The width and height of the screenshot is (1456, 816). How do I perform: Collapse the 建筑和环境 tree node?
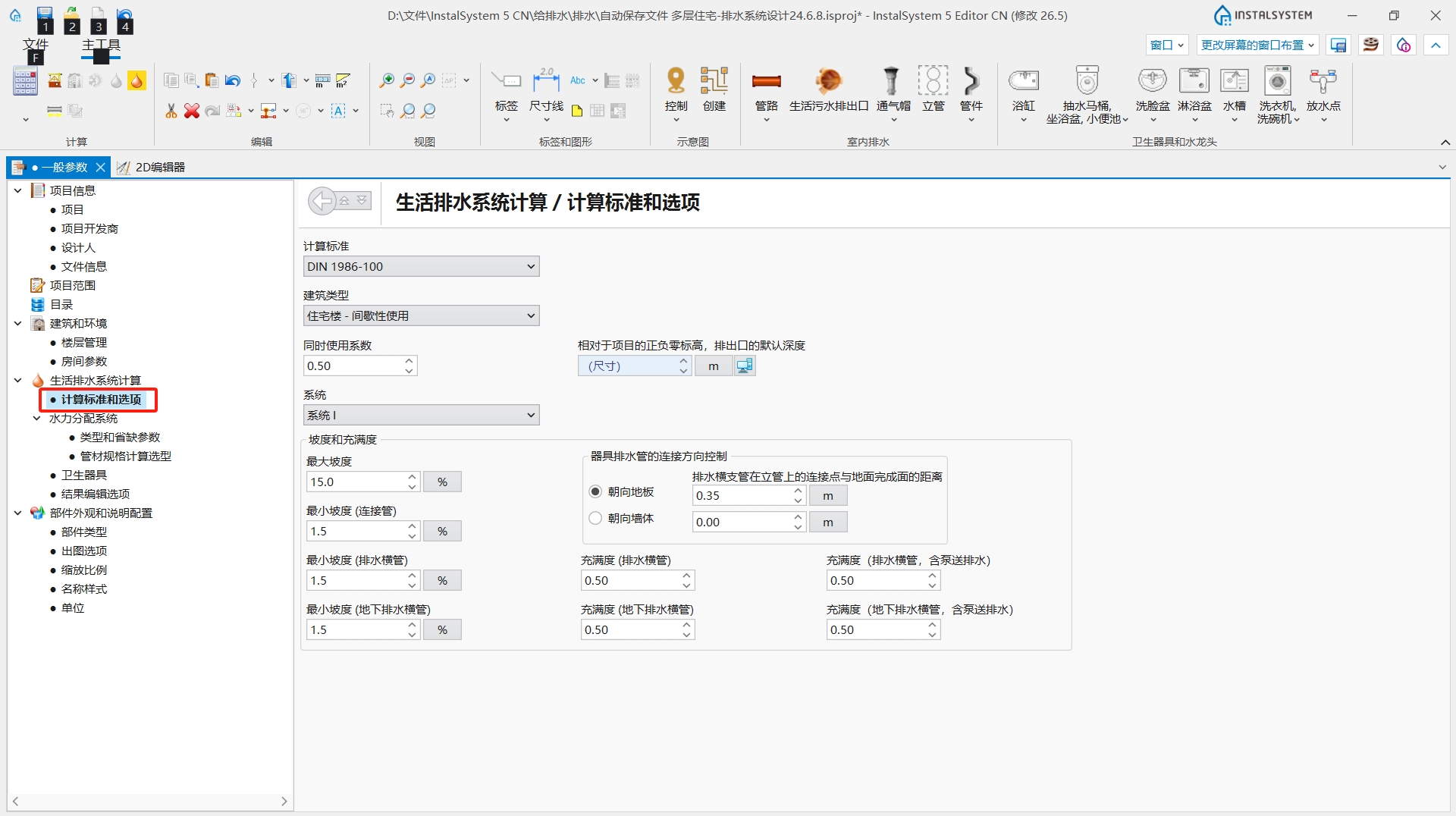(x=17, y=323)
